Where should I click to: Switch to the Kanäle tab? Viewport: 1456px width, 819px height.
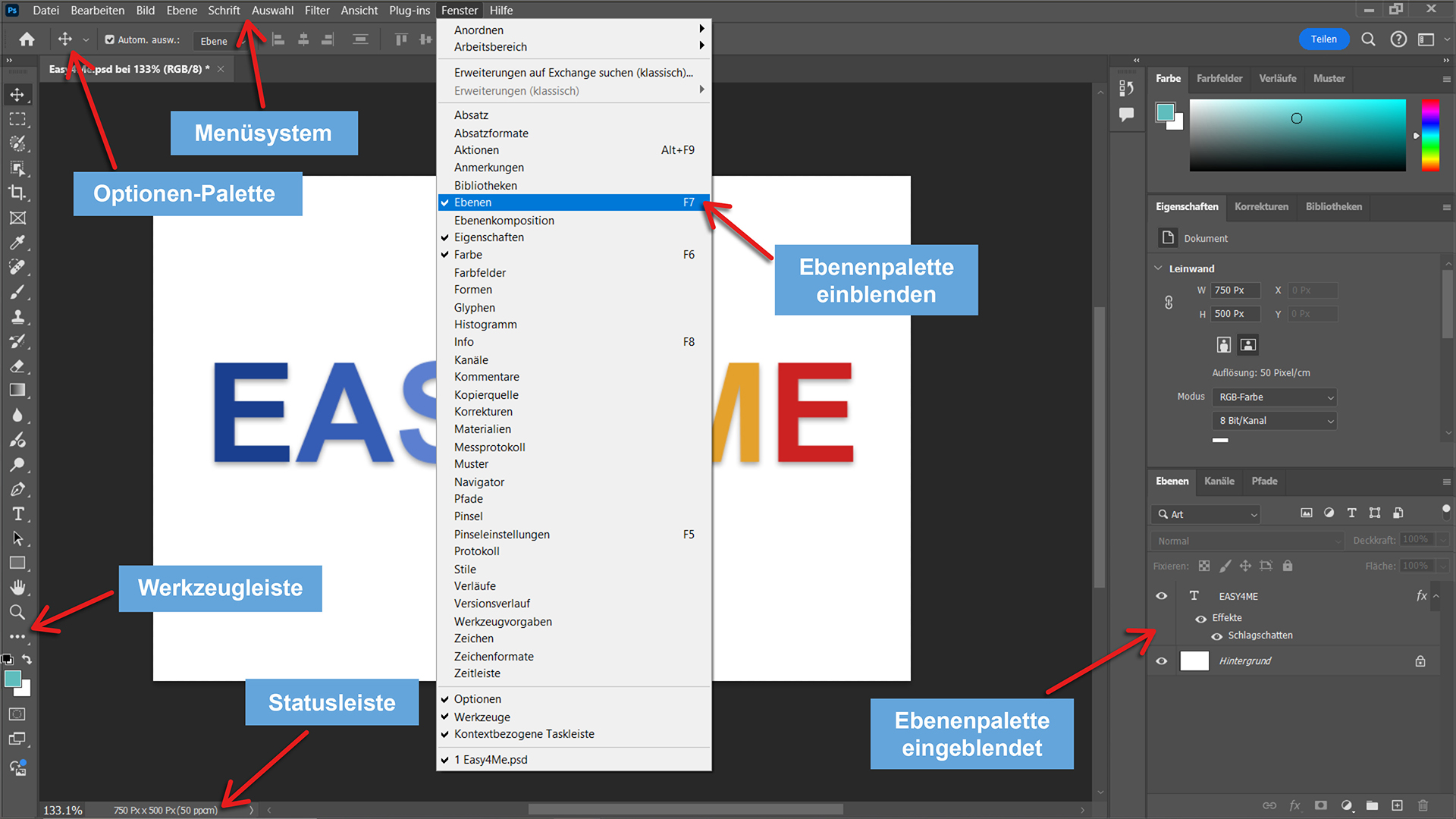[1219, 481]
